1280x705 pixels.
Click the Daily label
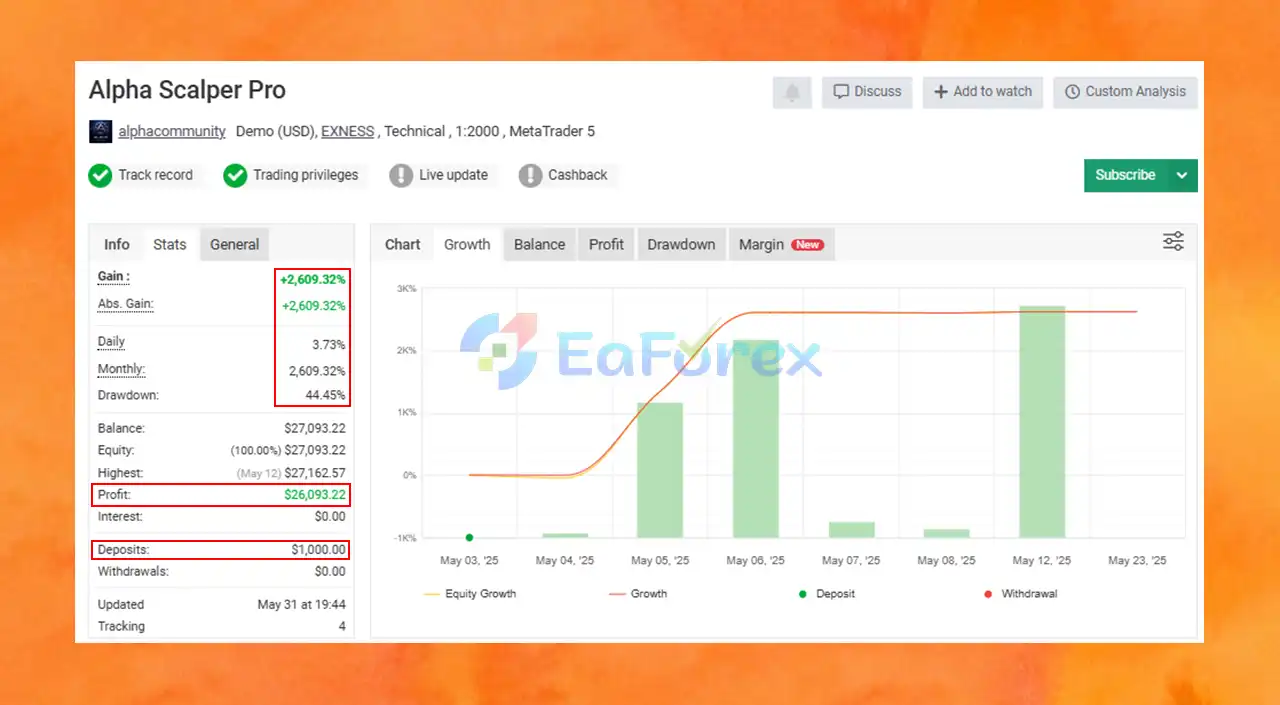coord(111,342)
